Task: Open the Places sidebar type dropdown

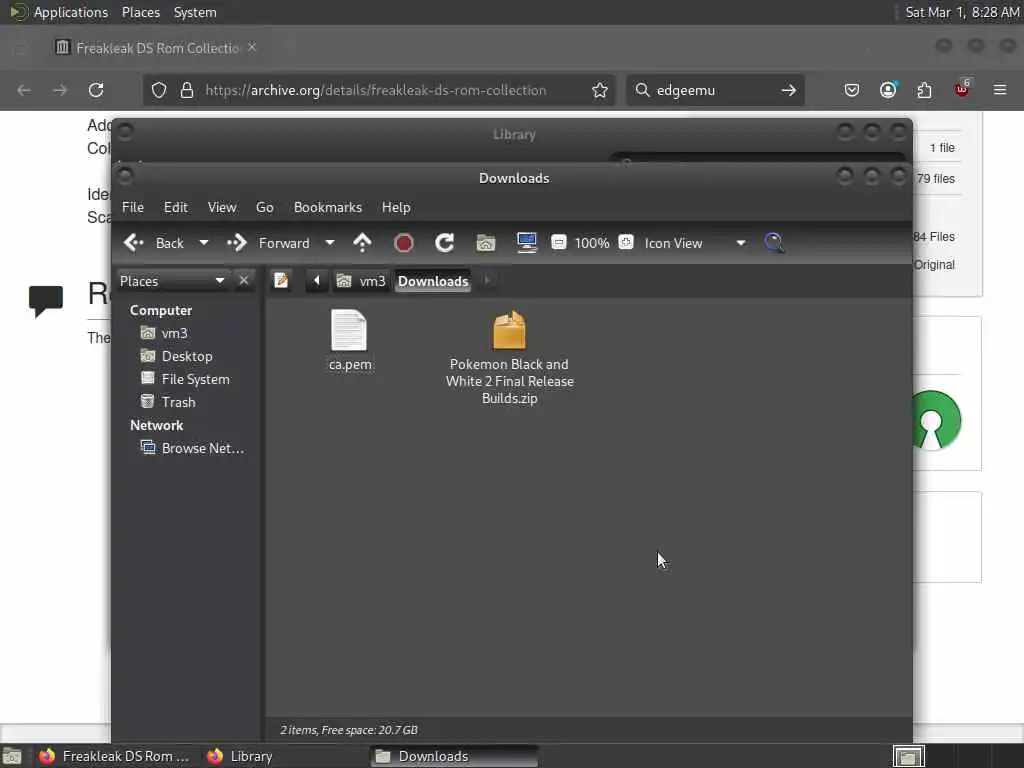Action: (x=172, y=281)
